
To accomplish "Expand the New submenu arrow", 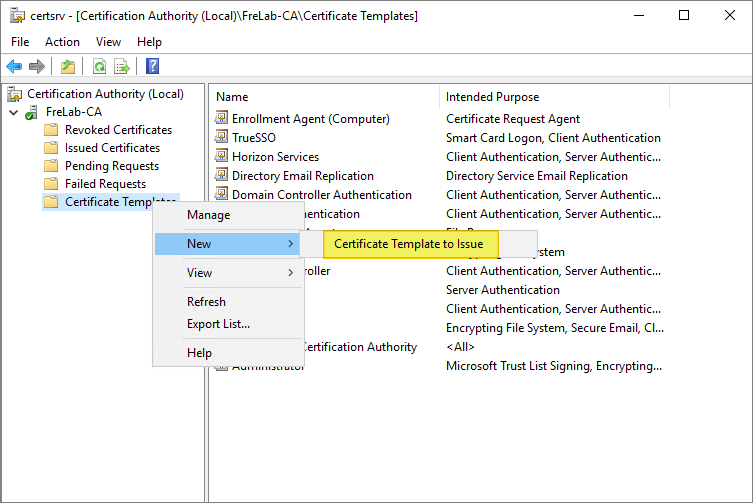I will point(290,244).
